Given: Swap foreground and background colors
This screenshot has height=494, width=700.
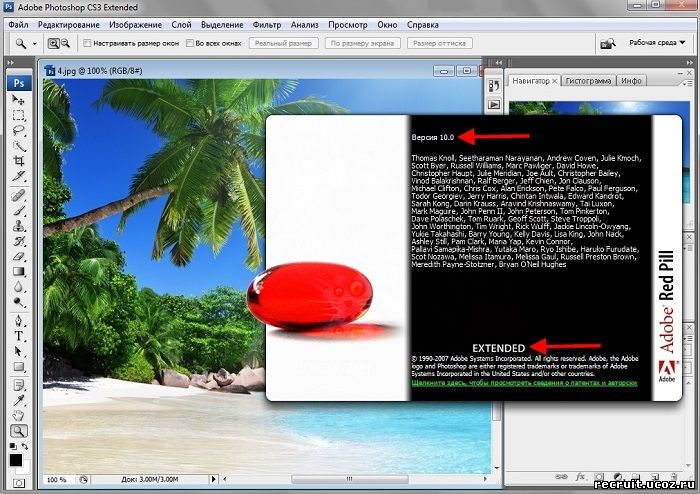Looking at the screenshot, I should [x=25, y=446].
